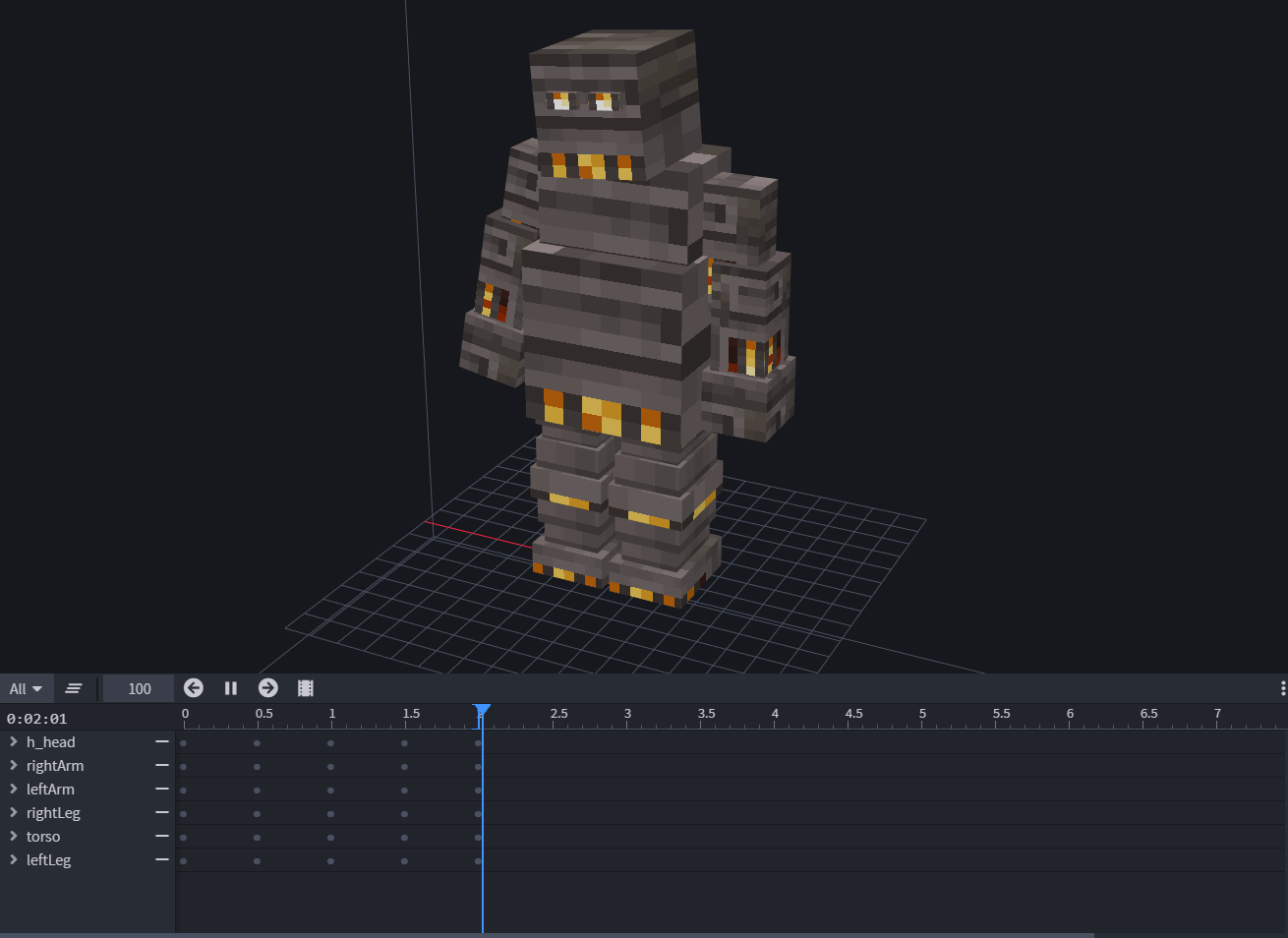Image resolution: width=1288 pixels, height=938 pixels.
Task: Click the 0:02:01 timecode display
Action: pos(37,719)
